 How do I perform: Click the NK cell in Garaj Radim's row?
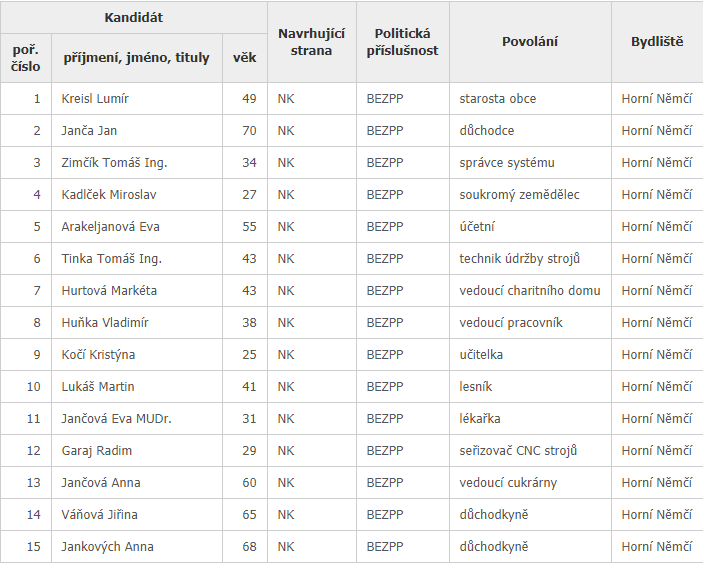pyautogui.click(x=286, y=451)
